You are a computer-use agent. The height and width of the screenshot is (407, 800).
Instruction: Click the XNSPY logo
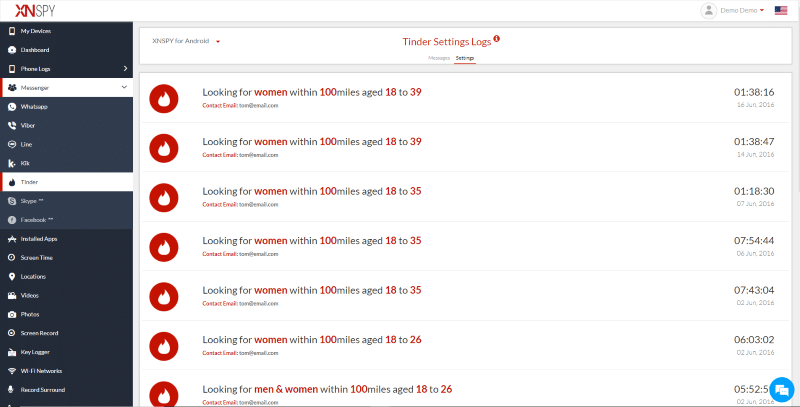pyautogui.click(x=35, y=11)
